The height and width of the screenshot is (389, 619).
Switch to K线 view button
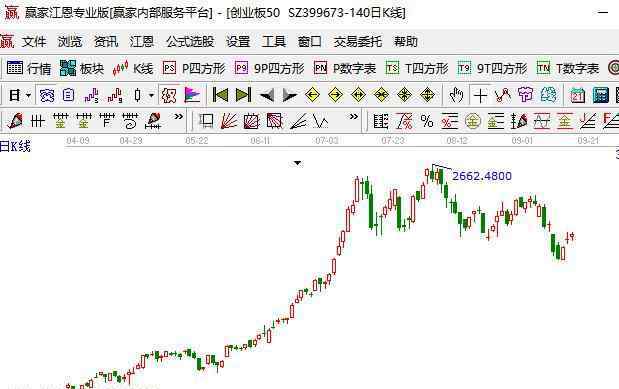133,68
